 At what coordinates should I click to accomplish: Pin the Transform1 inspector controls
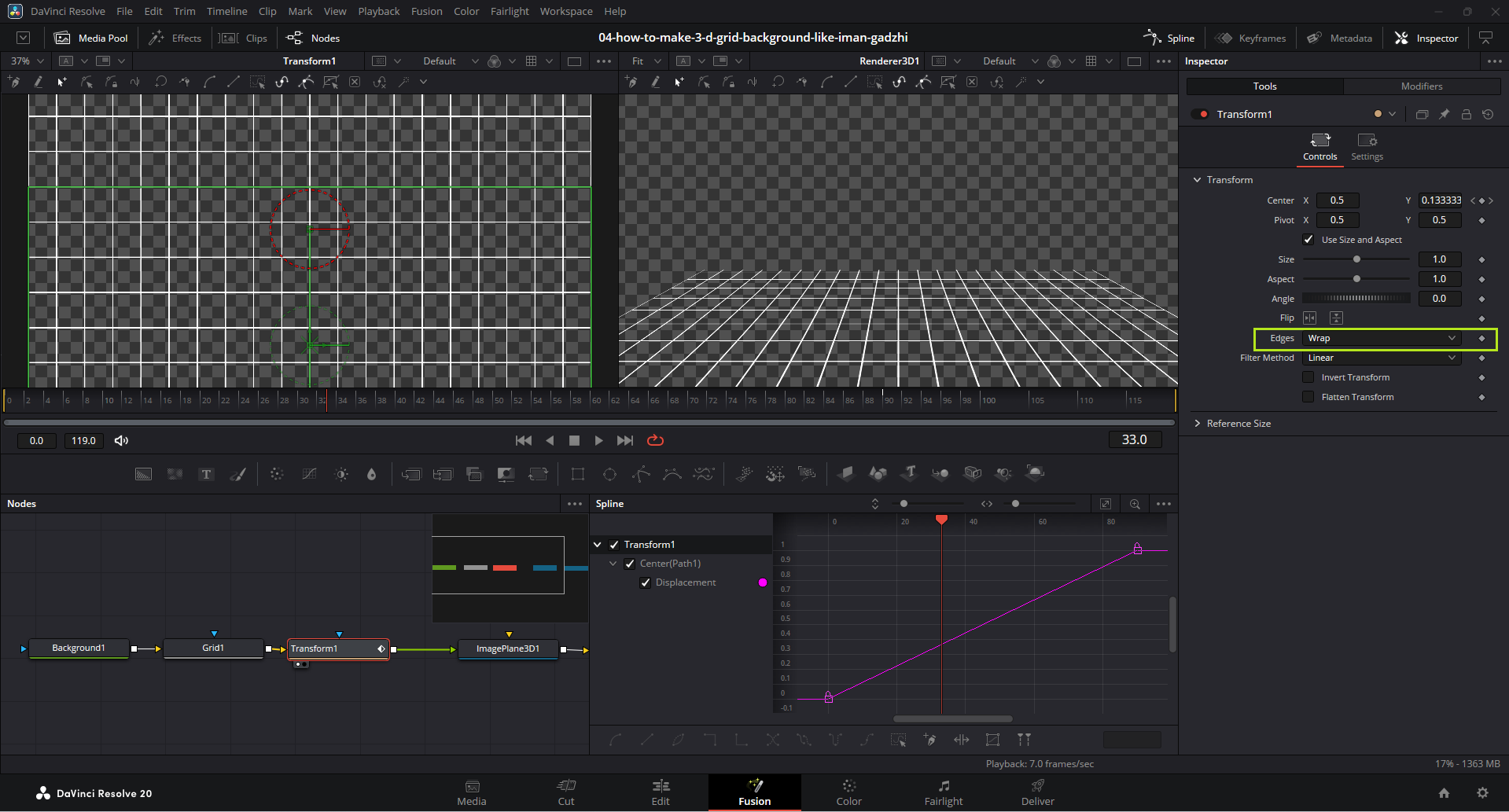point(1444,114)
